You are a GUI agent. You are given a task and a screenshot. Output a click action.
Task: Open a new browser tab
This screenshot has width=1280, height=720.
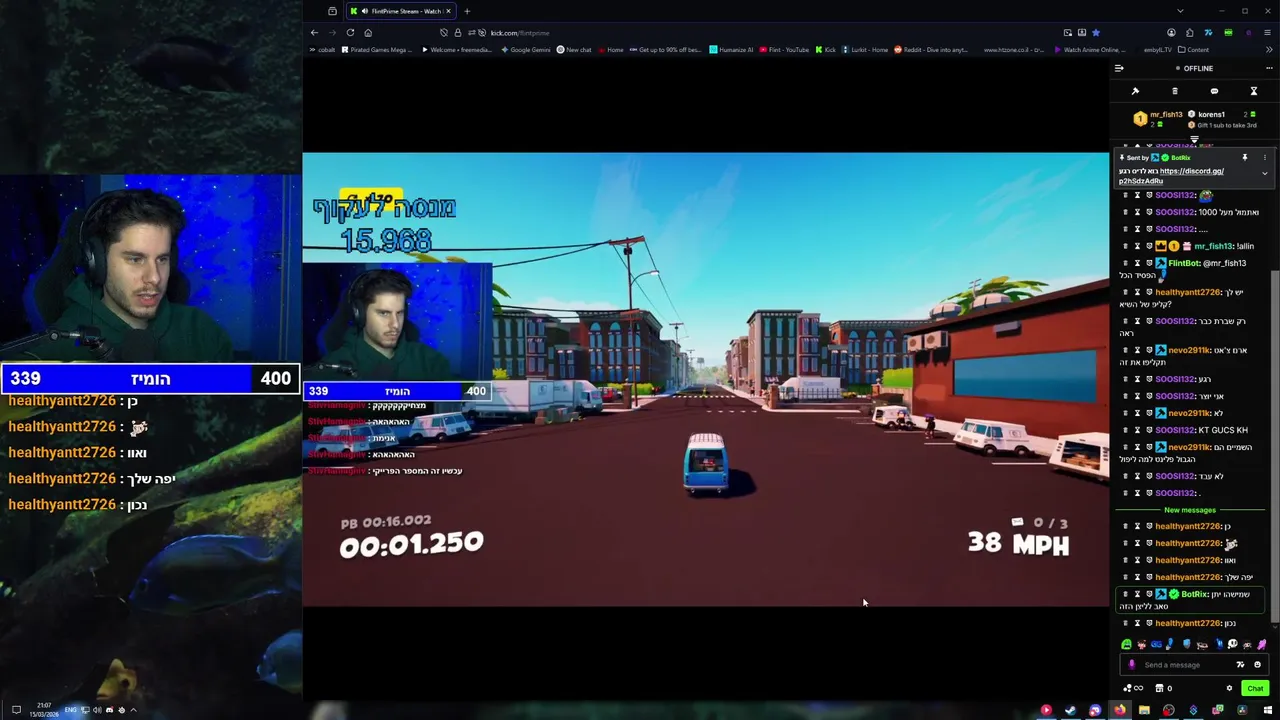tap(467, 11)
